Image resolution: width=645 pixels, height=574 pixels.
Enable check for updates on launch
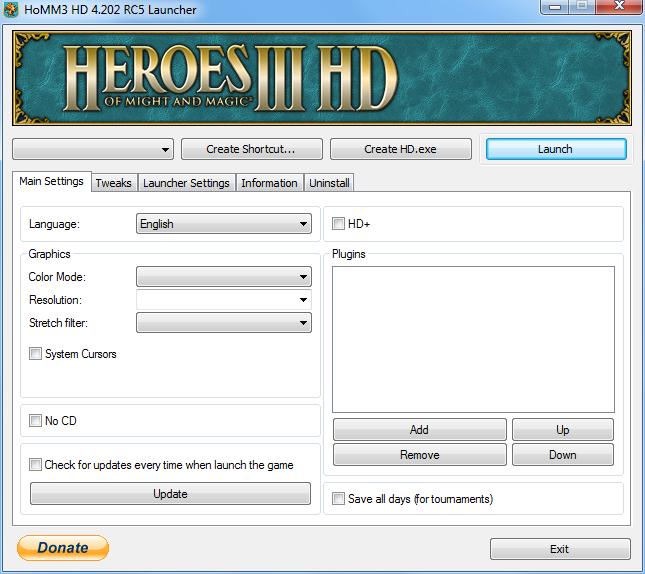[36, 464]
